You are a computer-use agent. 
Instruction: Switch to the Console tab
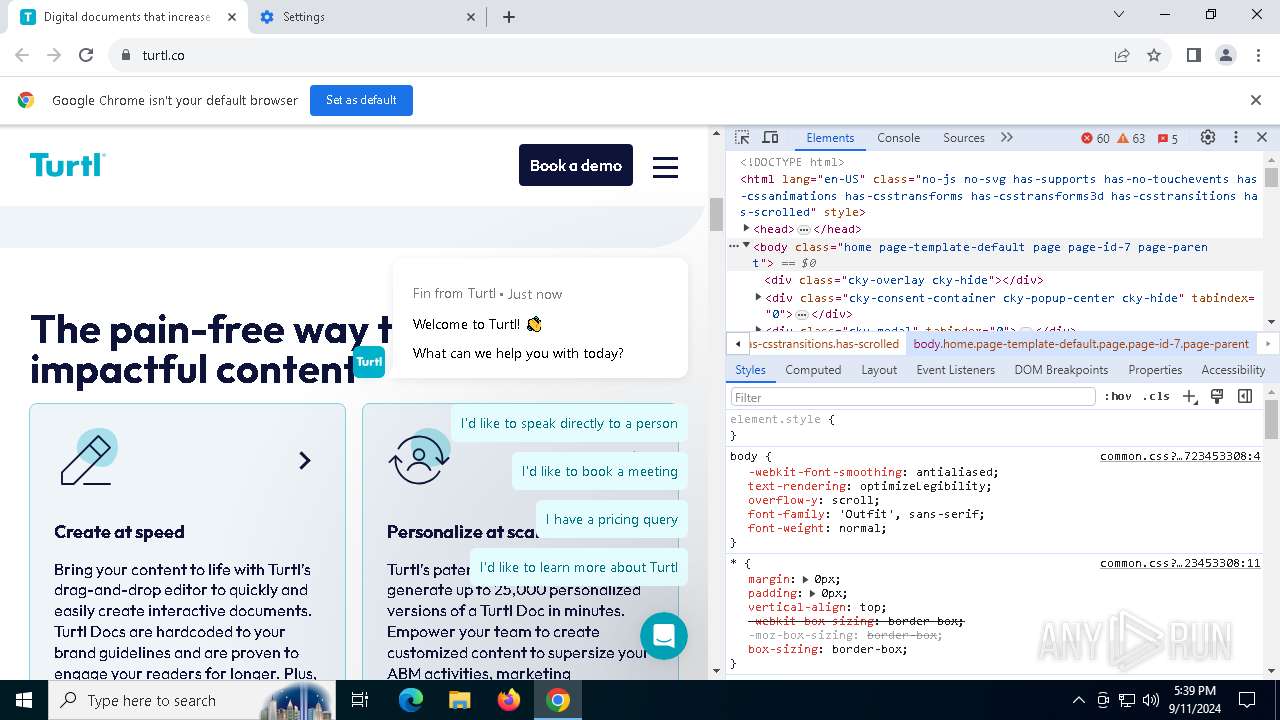pos(898,138)
